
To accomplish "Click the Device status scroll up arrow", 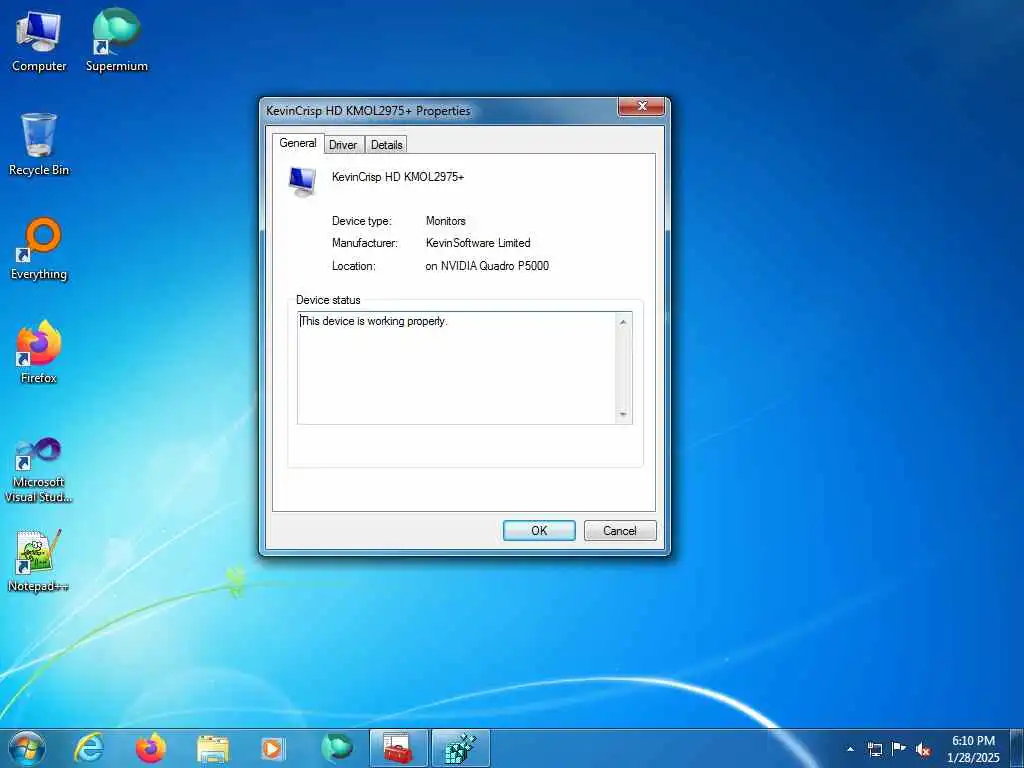I will 623,322.
